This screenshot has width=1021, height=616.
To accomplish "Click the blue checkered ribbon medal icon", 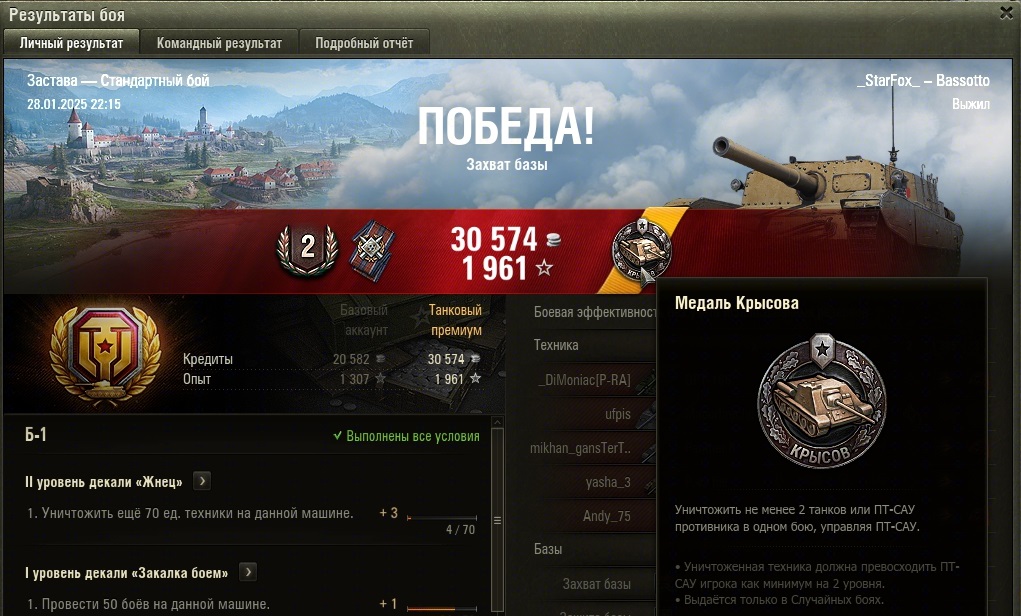I will (x=372, y=251).
